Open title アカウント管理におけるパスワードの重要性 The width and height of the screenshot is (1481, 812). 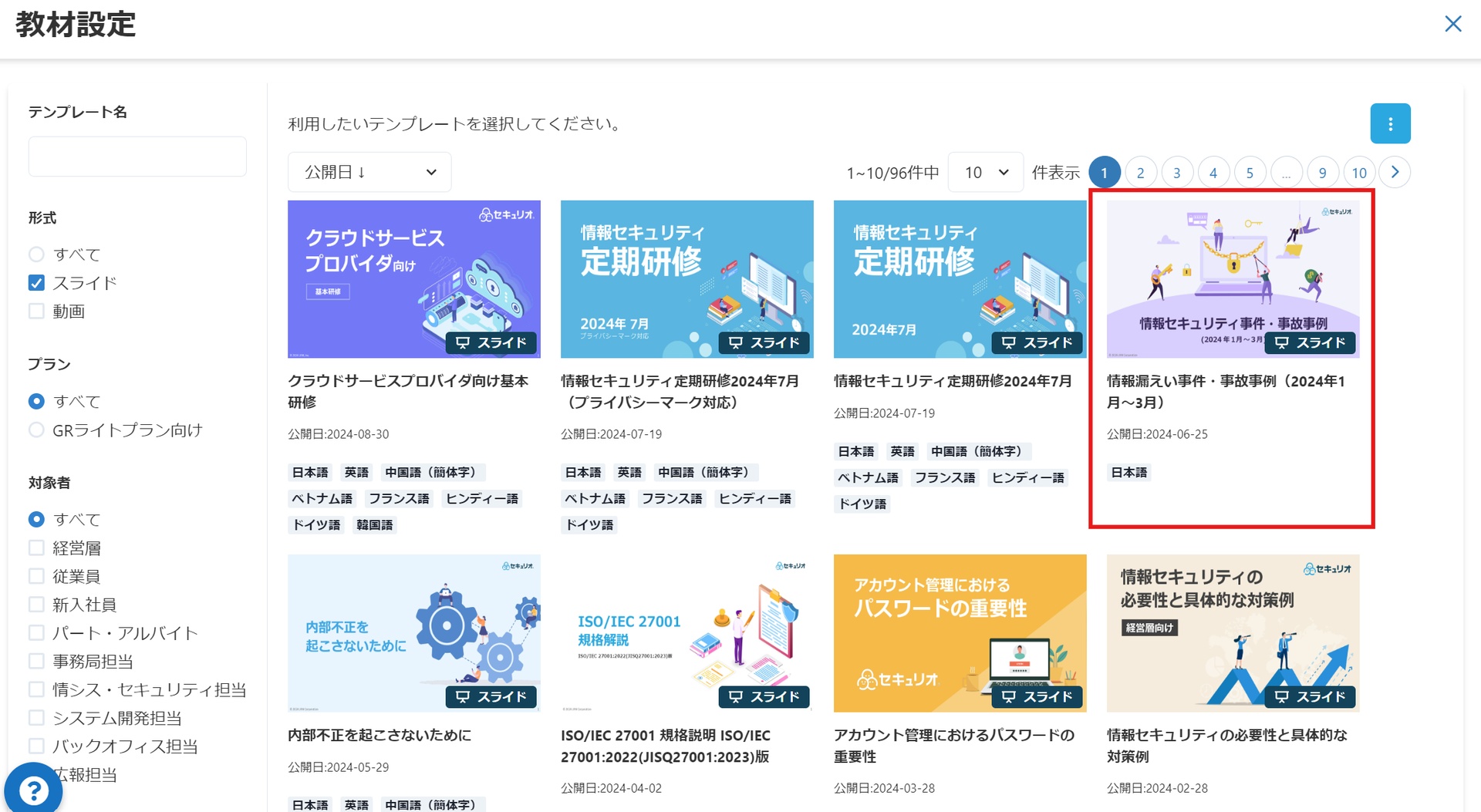[954, 746]
